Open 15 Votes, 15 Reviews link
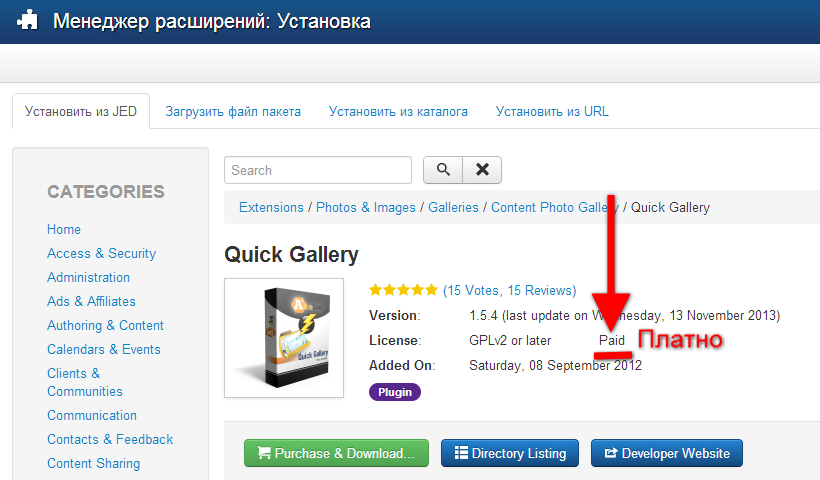 tap(509, 290)
